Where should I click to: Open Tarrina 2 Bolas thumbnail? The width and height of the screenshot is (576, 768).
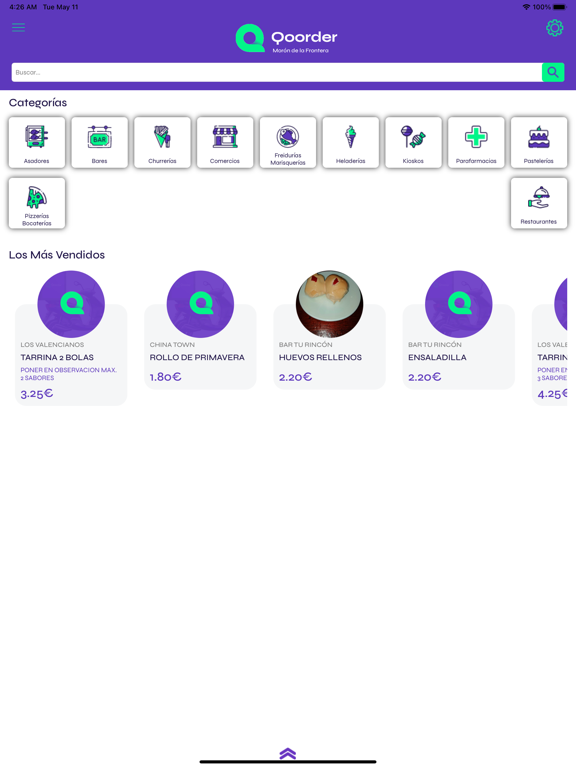coord(71,304)
